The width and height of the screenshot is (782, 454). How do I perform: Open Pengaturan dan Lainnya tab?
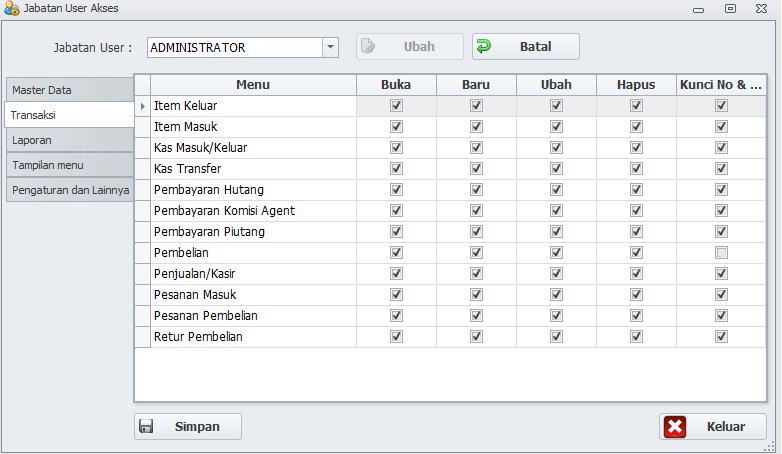[x=68, y=190]
